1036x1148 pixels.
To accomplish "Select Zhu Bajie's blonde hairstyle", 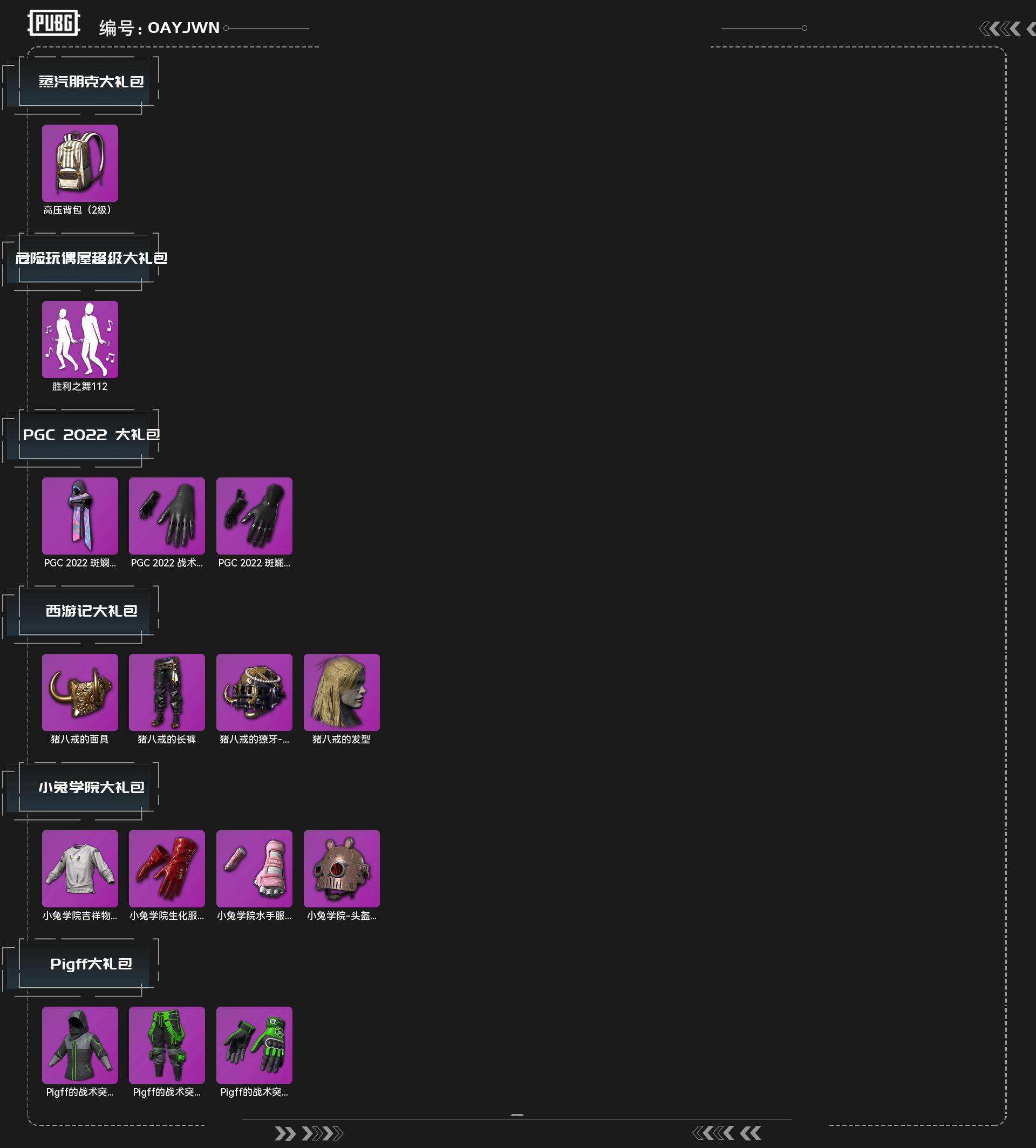I will (x=342, y=692).
